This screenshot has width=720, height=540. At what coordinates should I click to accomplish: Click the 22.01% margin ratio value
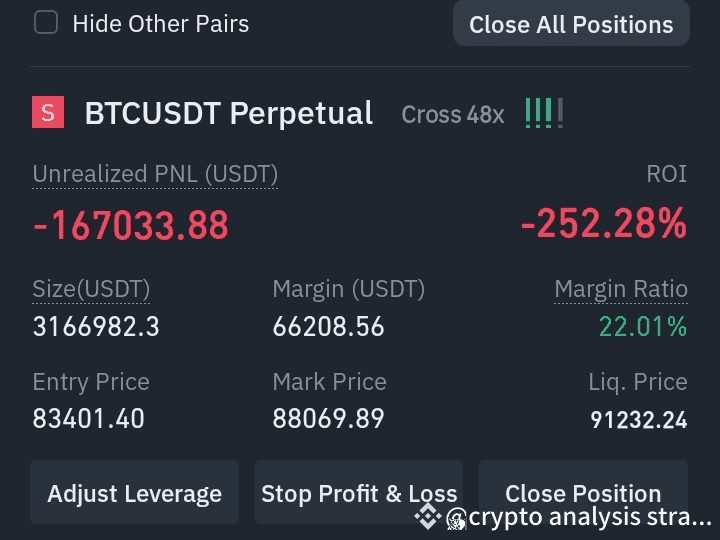643,326
